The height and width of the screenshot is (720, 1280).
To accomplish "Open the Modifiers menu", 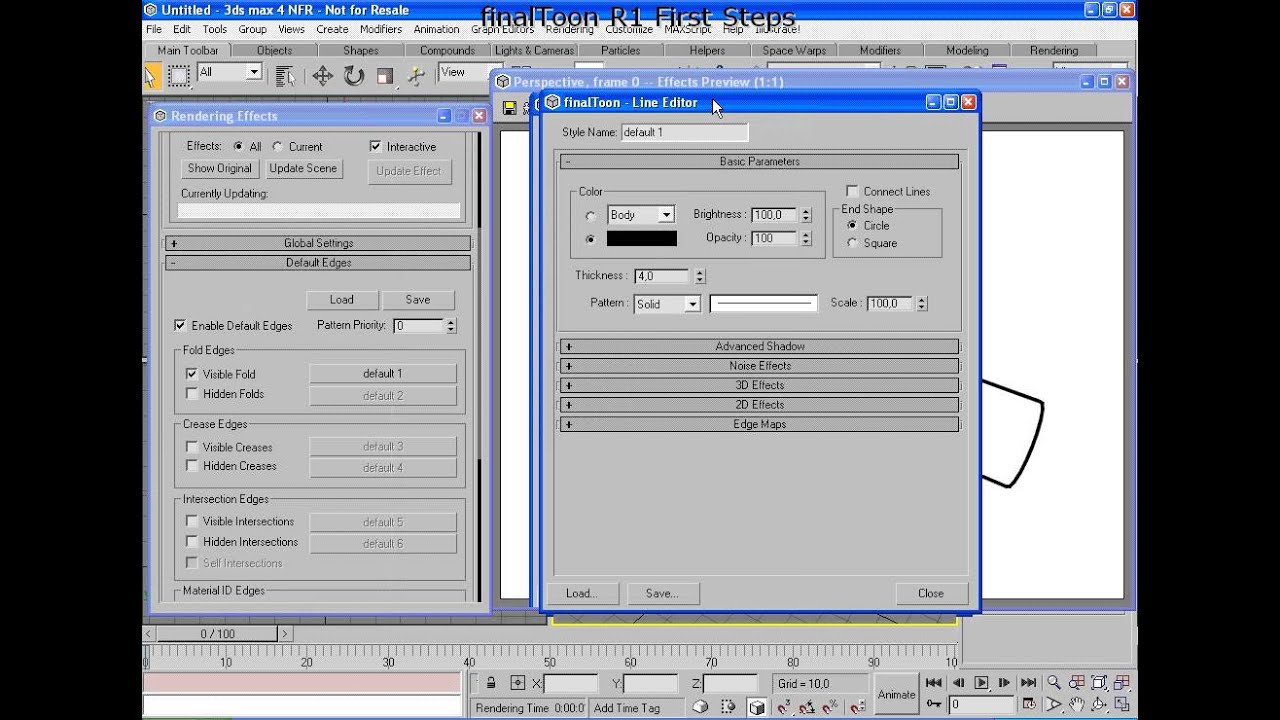I will (381, 29).
